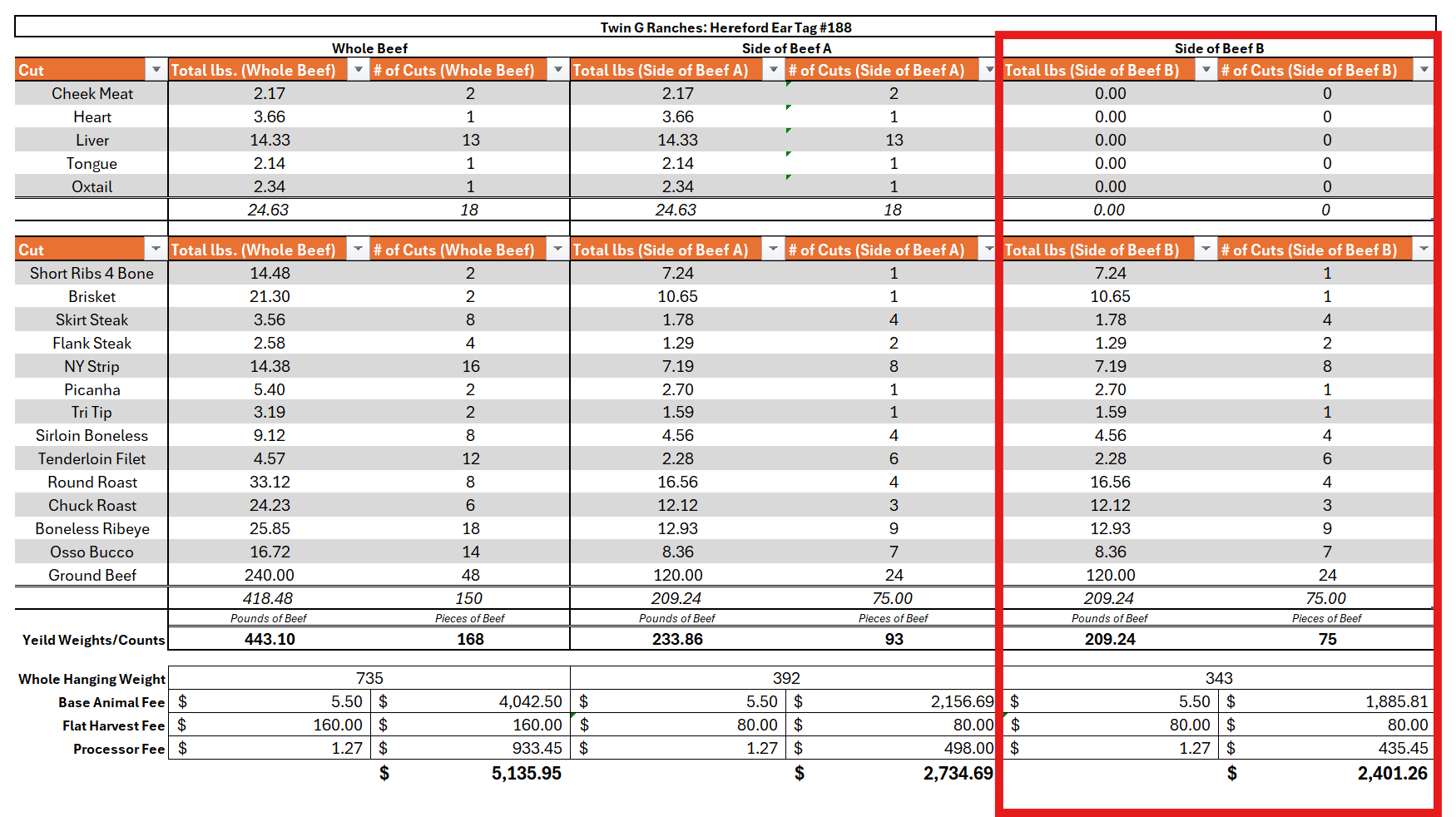The image size is (1456, 817).
Task: Expand # of Cuts (Whole Beef) filter above Short Ribs row
Action: click(557, 250)
